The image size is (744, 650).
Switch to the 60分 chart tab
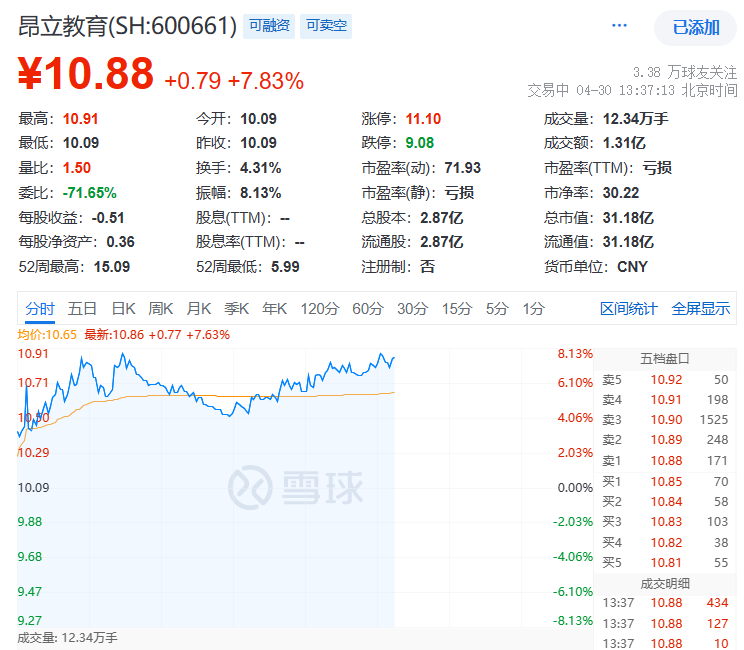click(368, 309)
